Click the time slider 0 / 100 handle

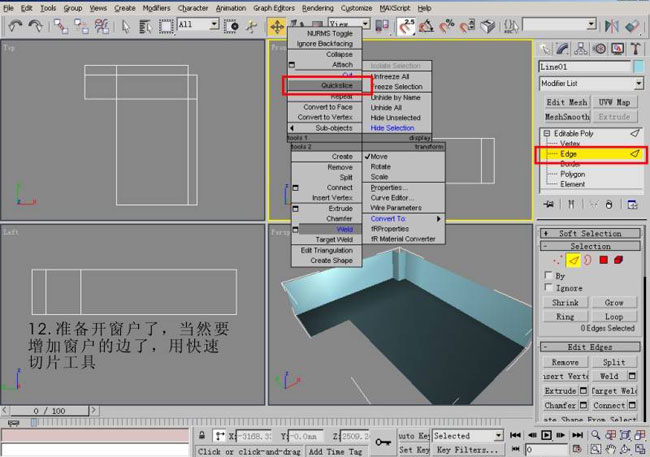pos(49,411)
